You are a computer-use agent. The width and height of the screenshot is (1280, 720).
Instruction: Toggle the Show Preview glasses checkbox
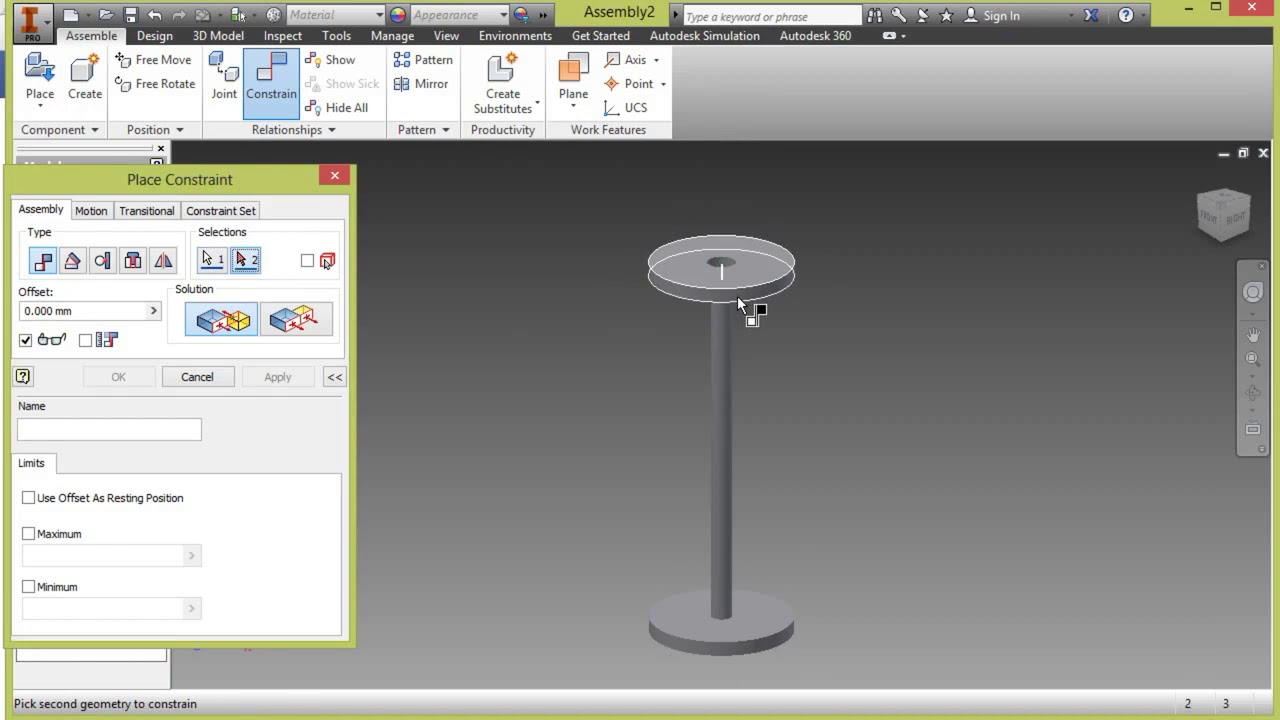[26, 340]
